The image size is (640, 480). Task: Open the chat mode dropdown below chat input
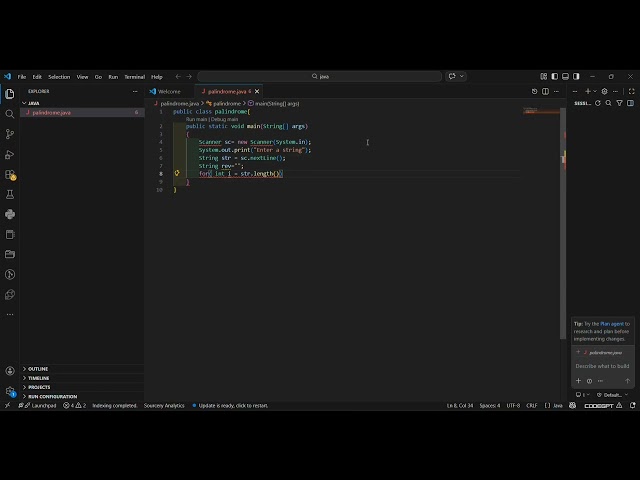tap(582, 395)
